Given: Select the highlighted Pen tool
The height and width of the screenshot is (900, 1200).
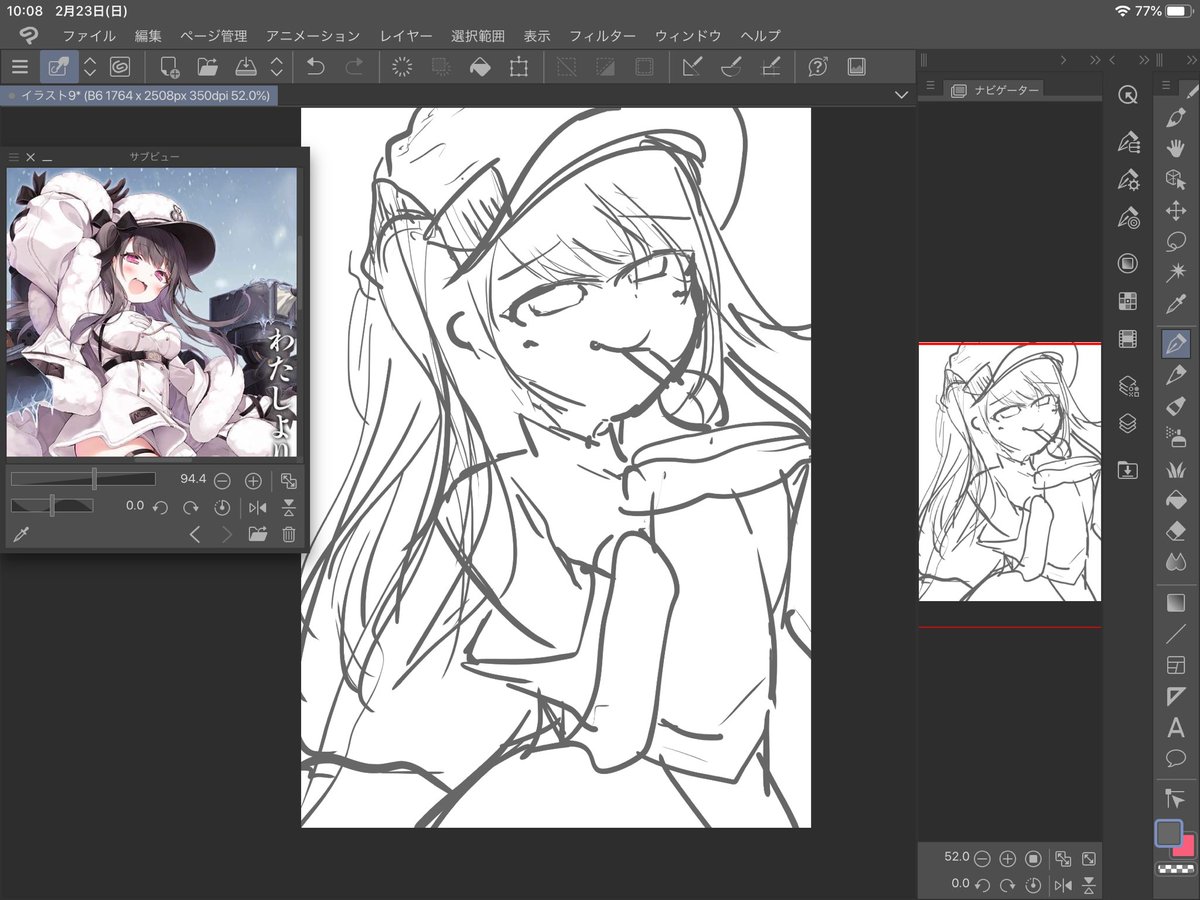Looking at the screenshot, I should 1176,344.
